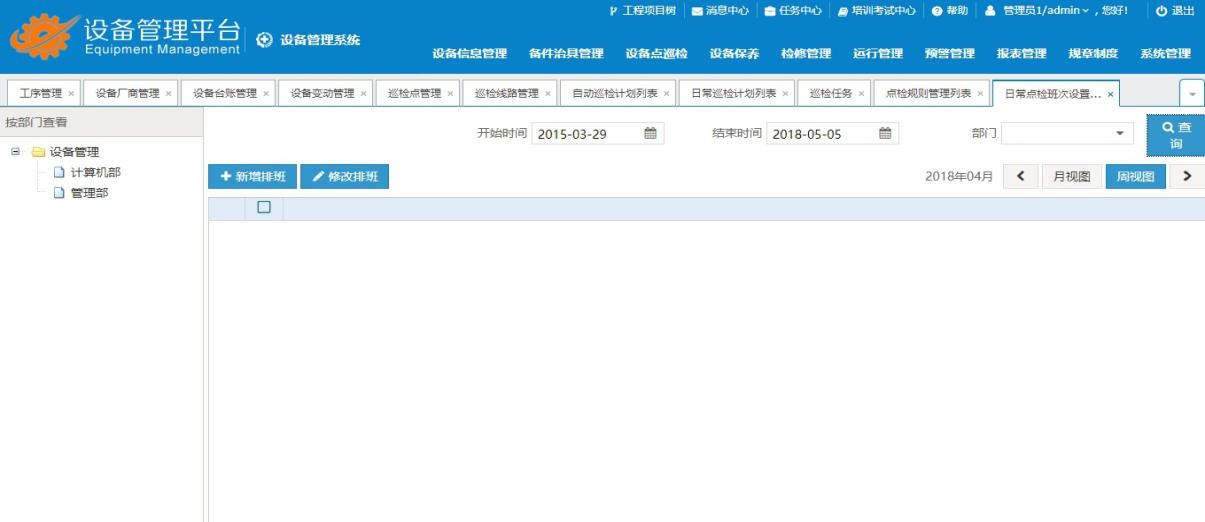
Task: Switch to 周视图 week view
Action: pos(1135,177)
